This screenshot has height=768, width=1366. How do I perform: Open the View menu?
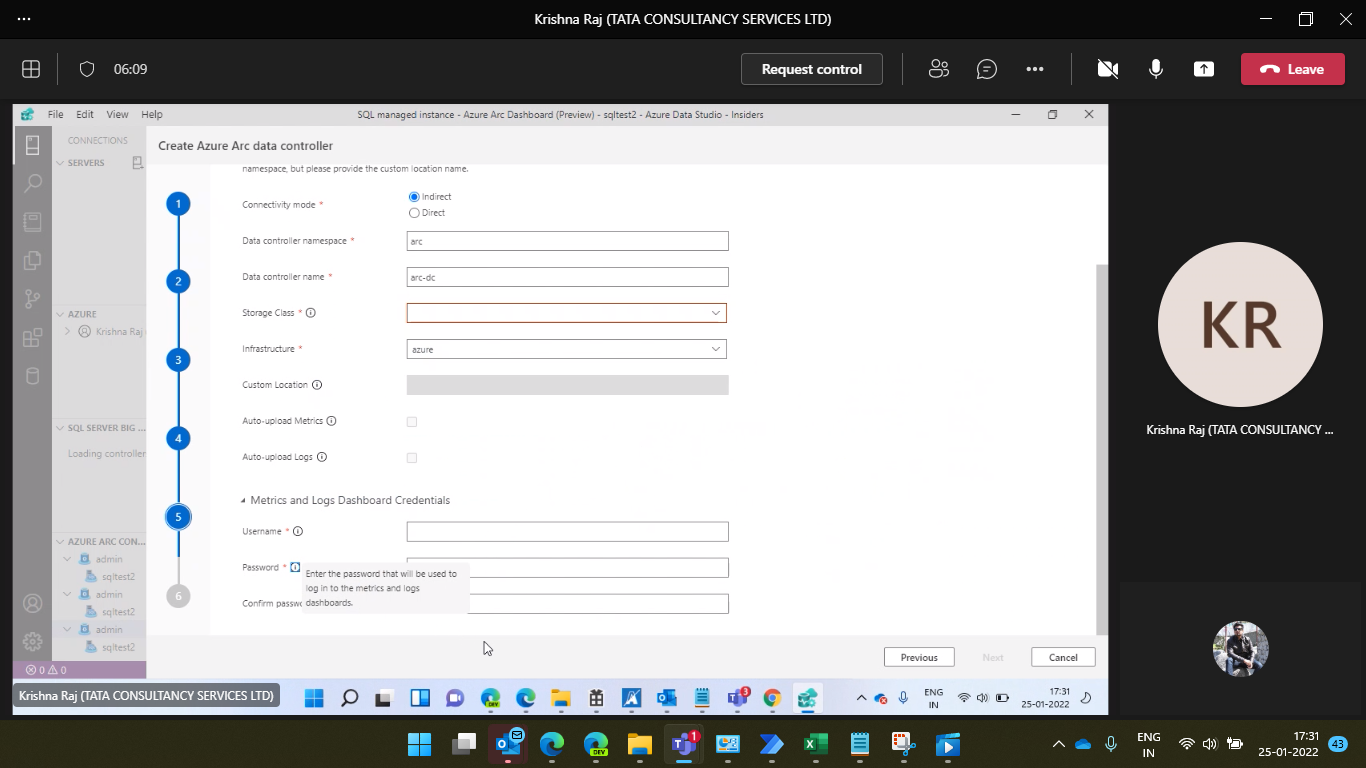click(x=117, y=114)
